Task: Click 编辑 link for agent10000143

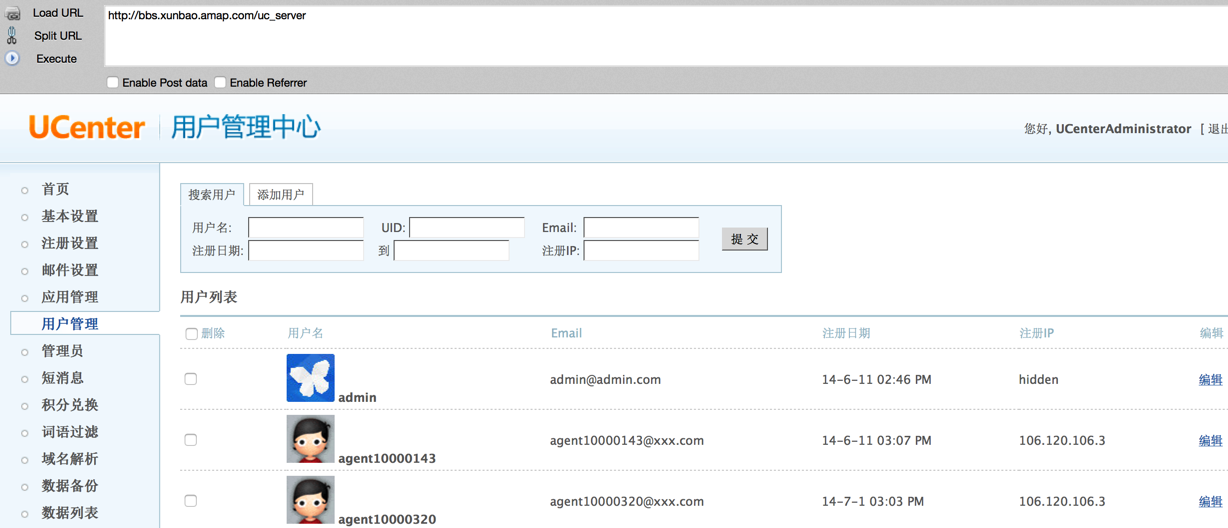Action: 1210,441
